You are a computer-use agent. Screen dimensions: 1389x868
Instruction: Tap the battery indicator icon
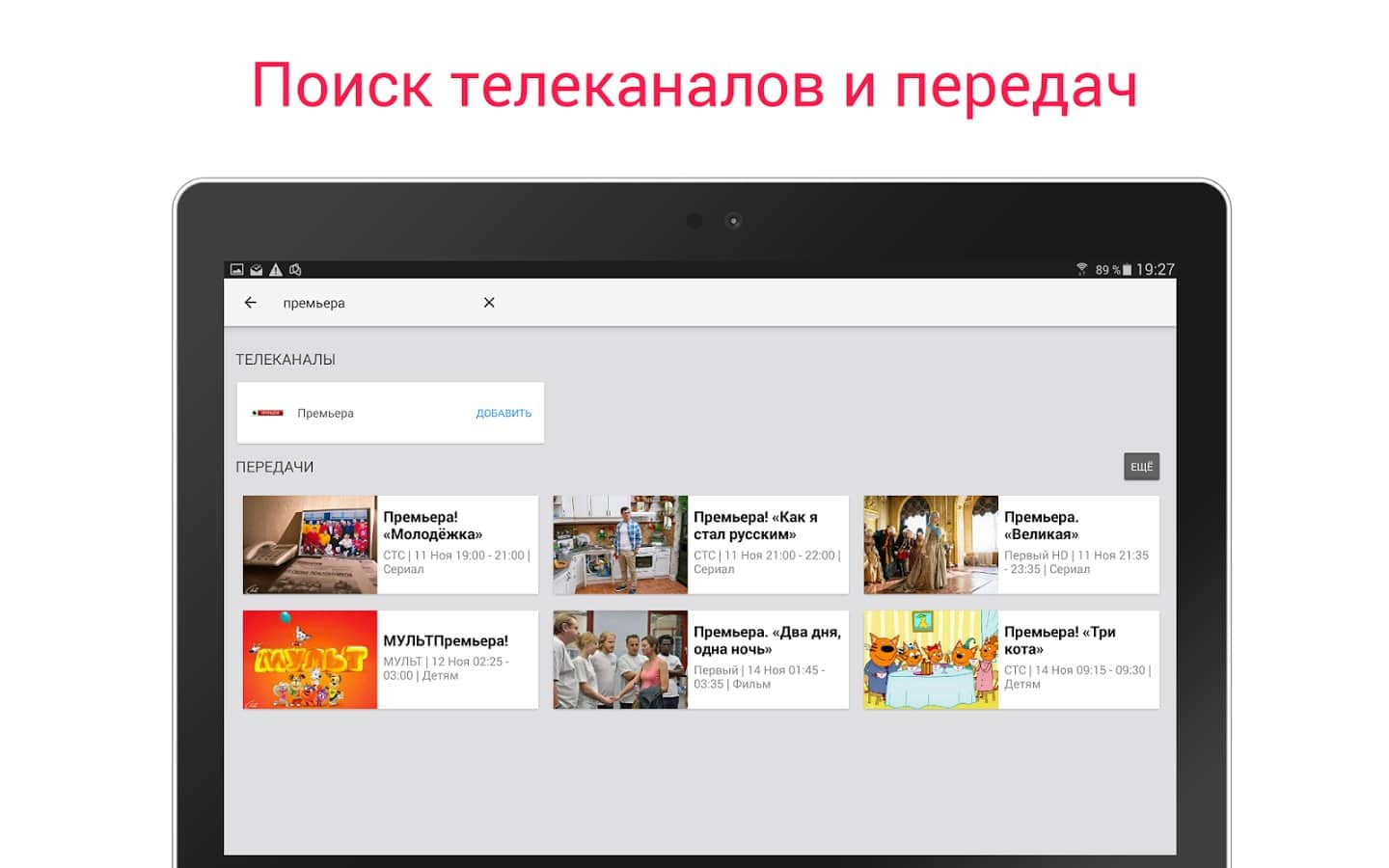(1126, 270)
